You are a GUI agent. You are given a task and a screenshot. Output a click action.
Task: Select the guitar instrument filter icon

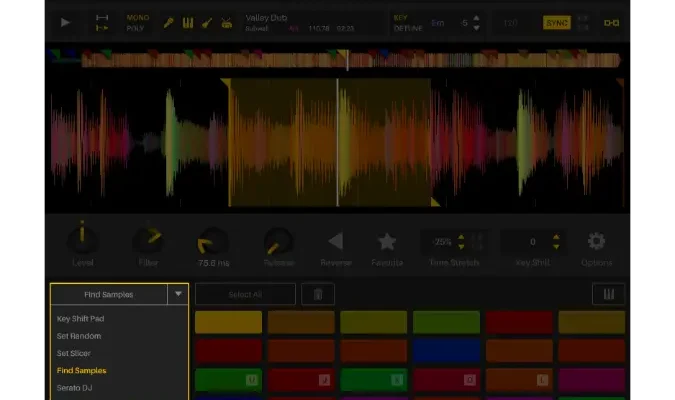(x=206, y=22)
